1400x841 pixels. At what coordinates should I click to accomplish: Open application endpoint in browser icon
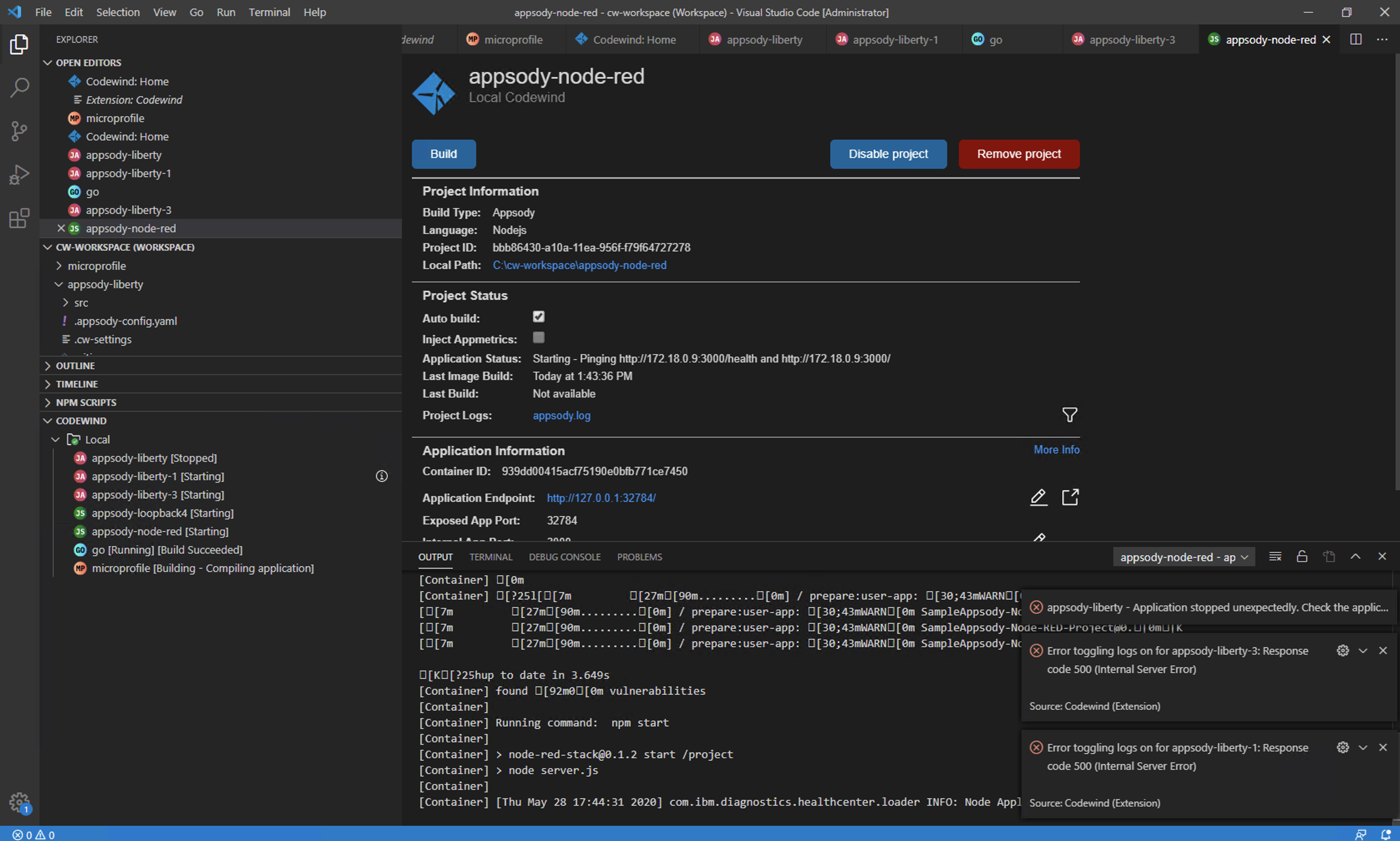coord(1070,497)
